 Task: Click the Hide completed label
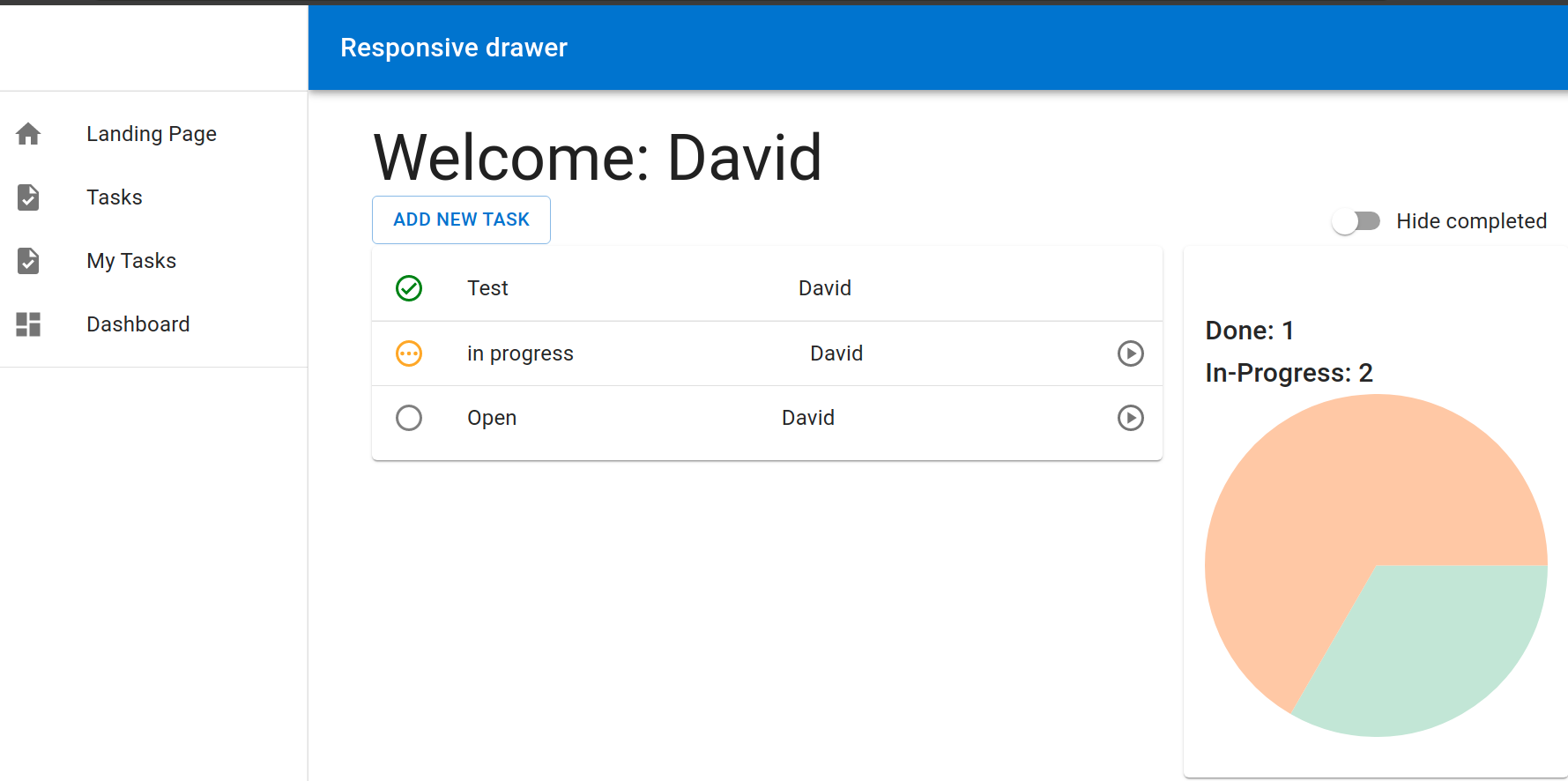[x=1472, y=221]
